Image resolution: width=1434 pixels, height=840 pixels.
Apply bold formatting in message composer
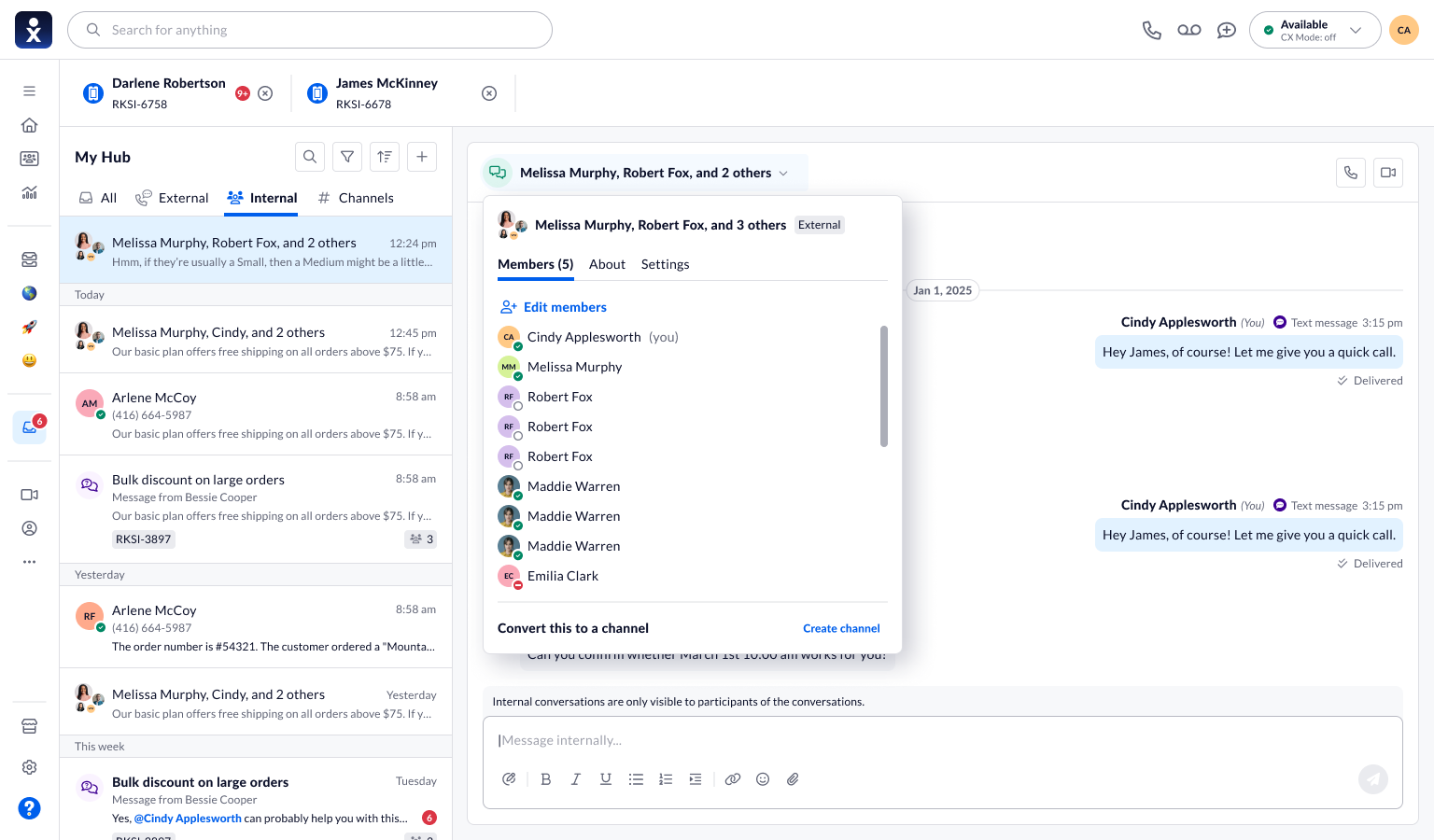[x=546, y=779]
